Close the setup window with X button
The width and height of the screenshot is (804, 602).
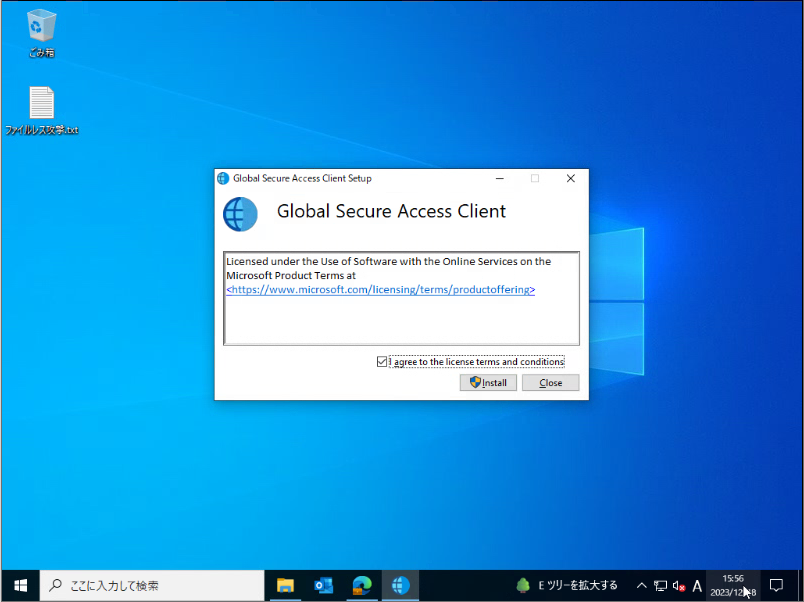tap(571, 178)
